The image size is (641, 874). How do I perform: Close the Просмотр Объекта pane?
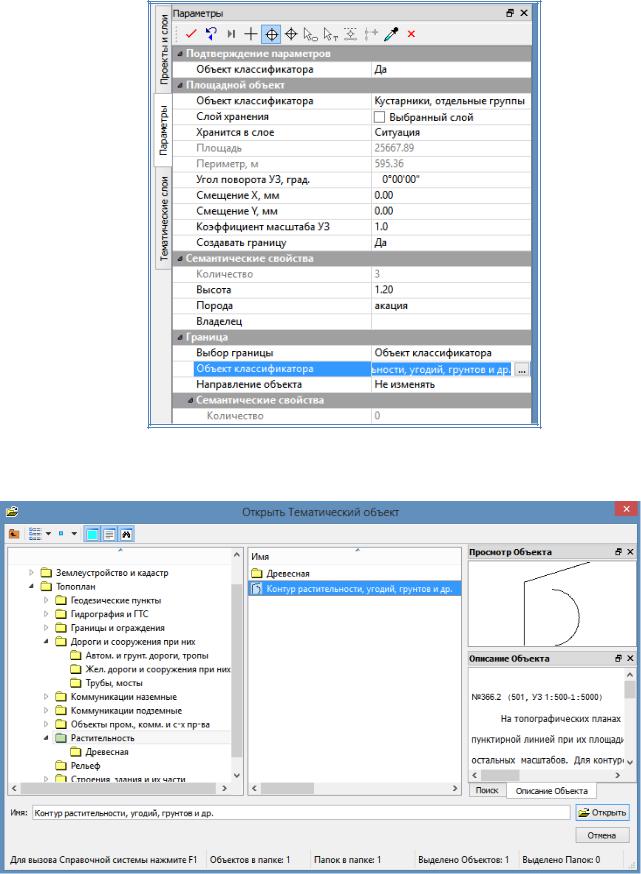(630, 552)
